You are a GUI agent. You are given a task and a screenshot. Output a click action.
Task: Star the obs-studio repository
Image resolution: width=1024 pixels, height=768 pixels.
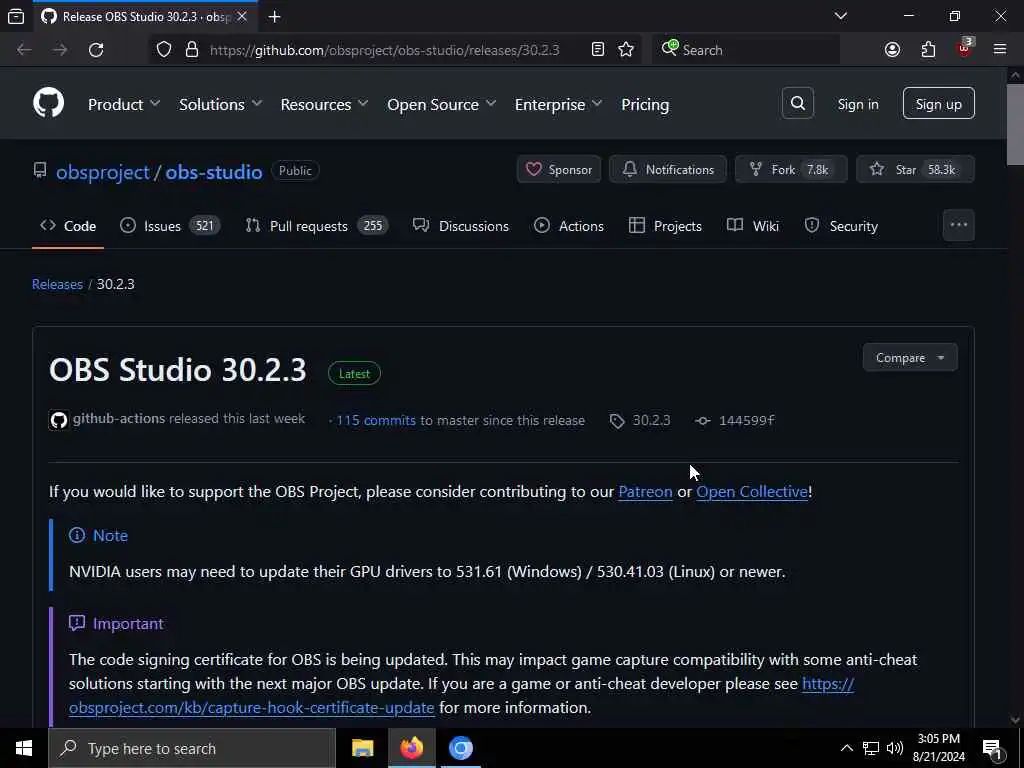915,170
